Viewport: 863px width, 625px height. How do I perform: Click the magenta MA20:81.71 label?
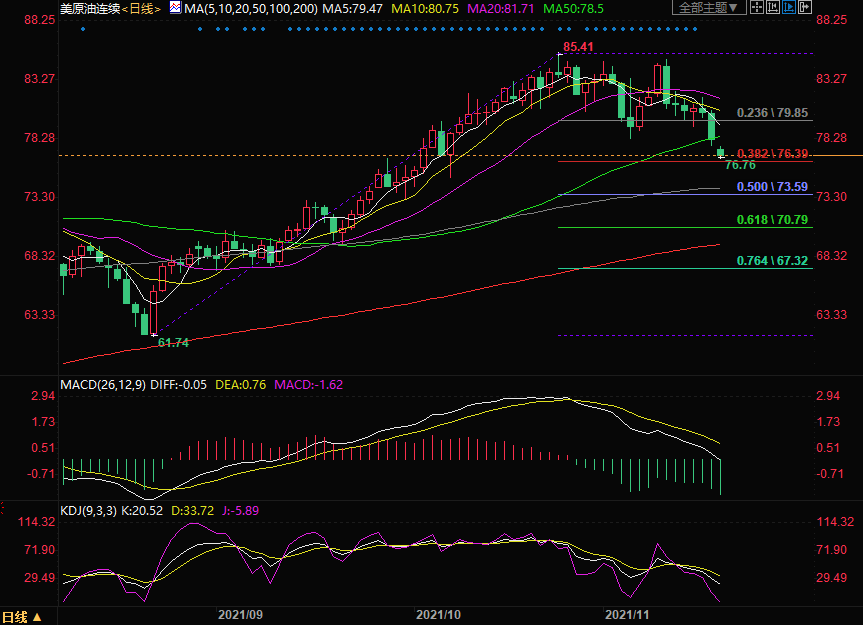[x=510, y=8]
